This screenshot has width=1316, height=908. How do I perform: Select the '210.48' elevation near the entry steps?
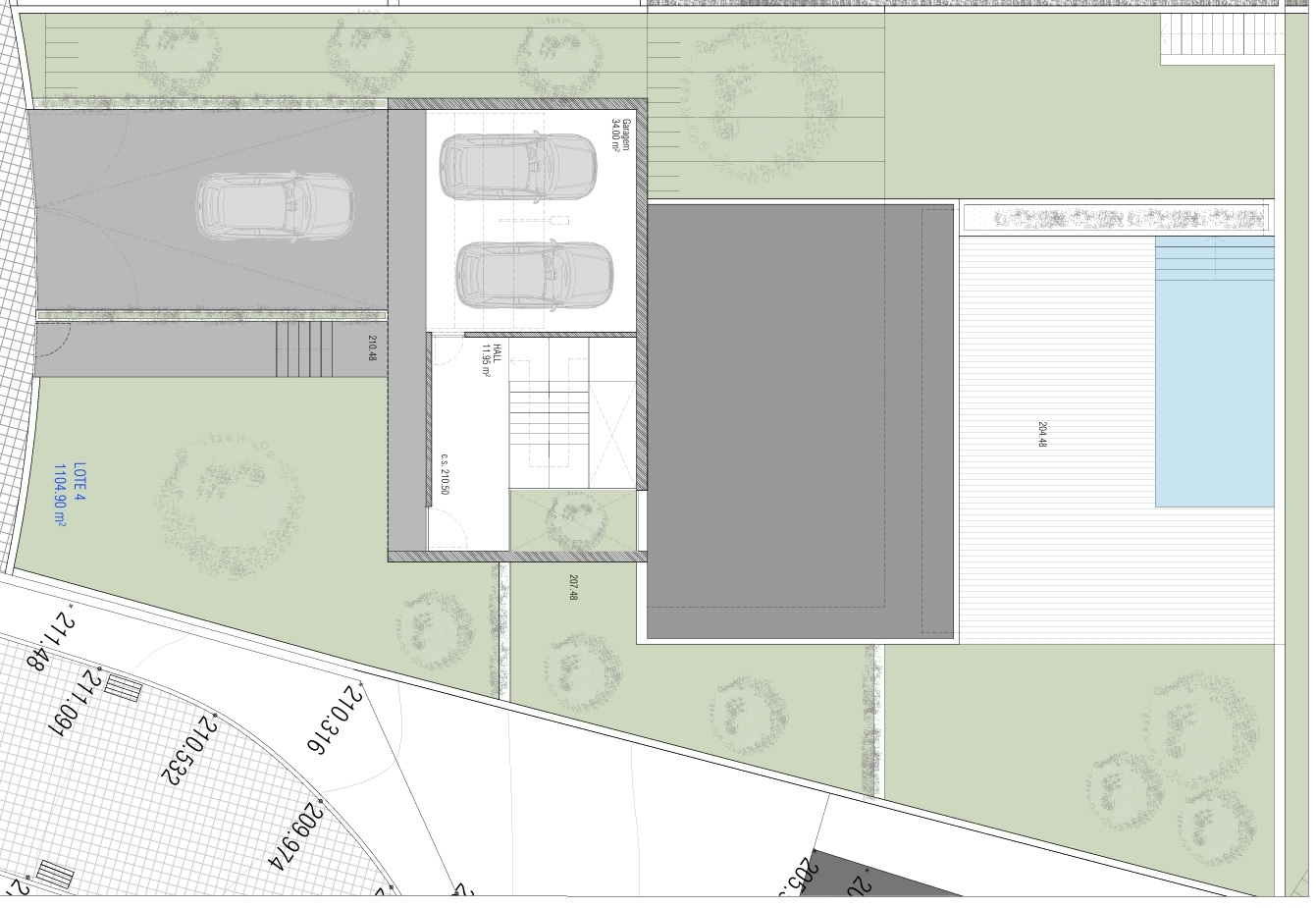tap(373, 348)
